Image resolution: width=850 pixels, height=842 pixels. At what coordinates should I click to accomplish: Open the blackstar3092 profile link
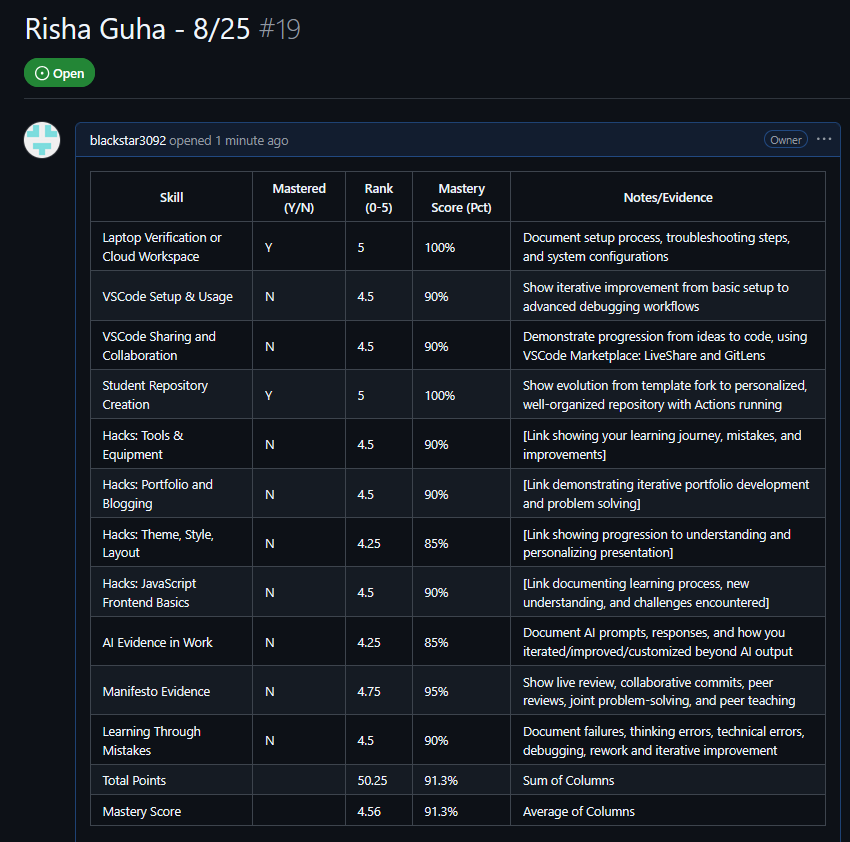click(x=127, y=141)
